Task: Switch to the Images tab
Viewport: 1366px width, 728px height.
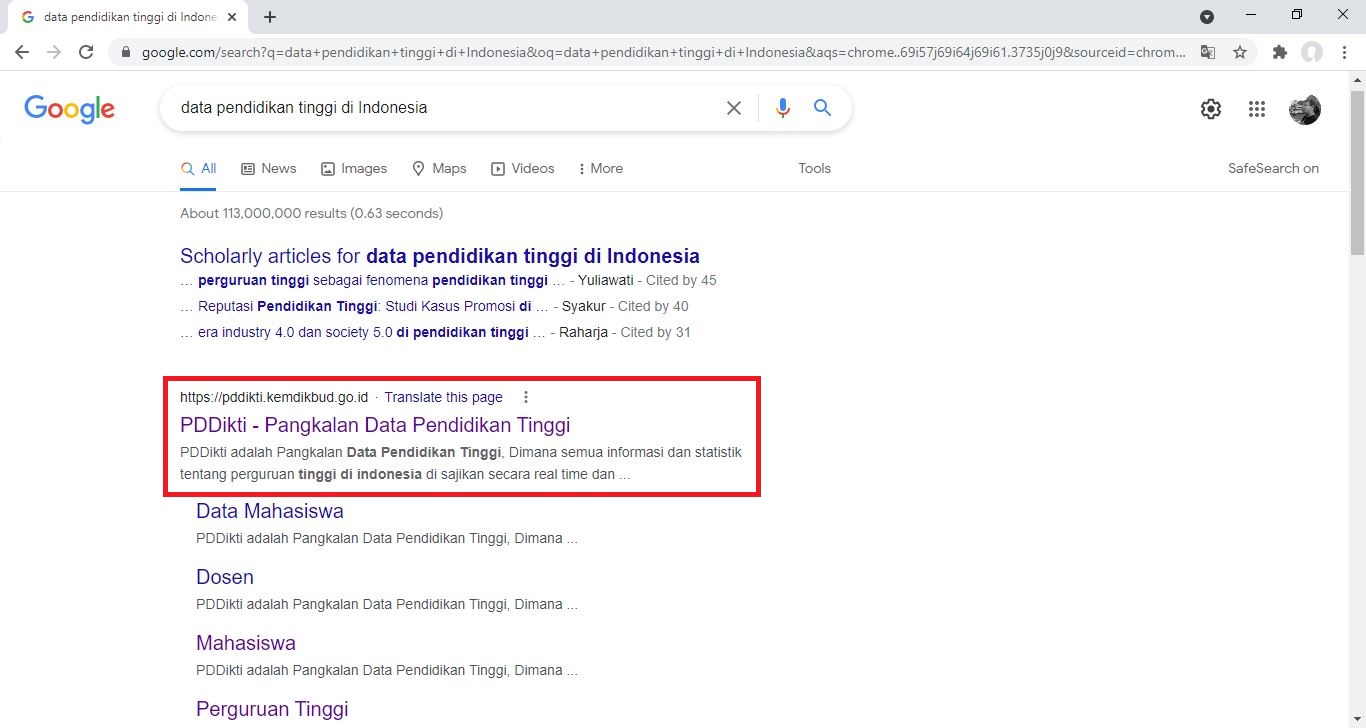Action: (354, 168)
